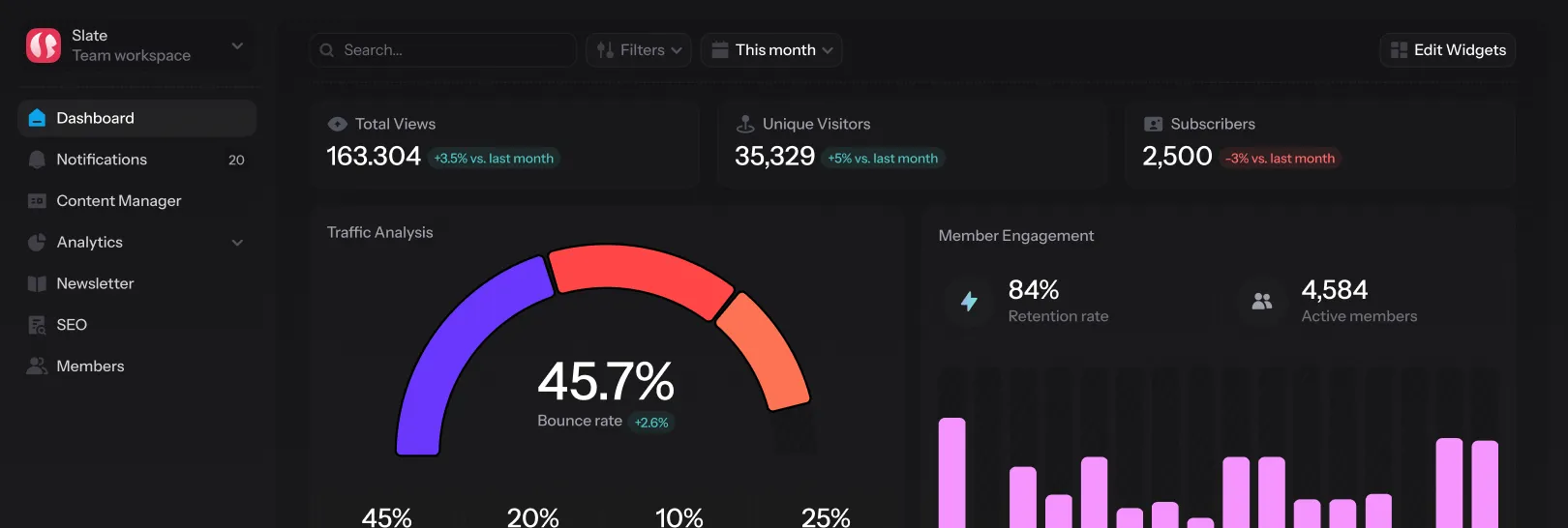The height and width of the screenshot is (528, 1568).
Task: Go to the Newsletter section
Action: pyautogui.click(x=95, y=283)
